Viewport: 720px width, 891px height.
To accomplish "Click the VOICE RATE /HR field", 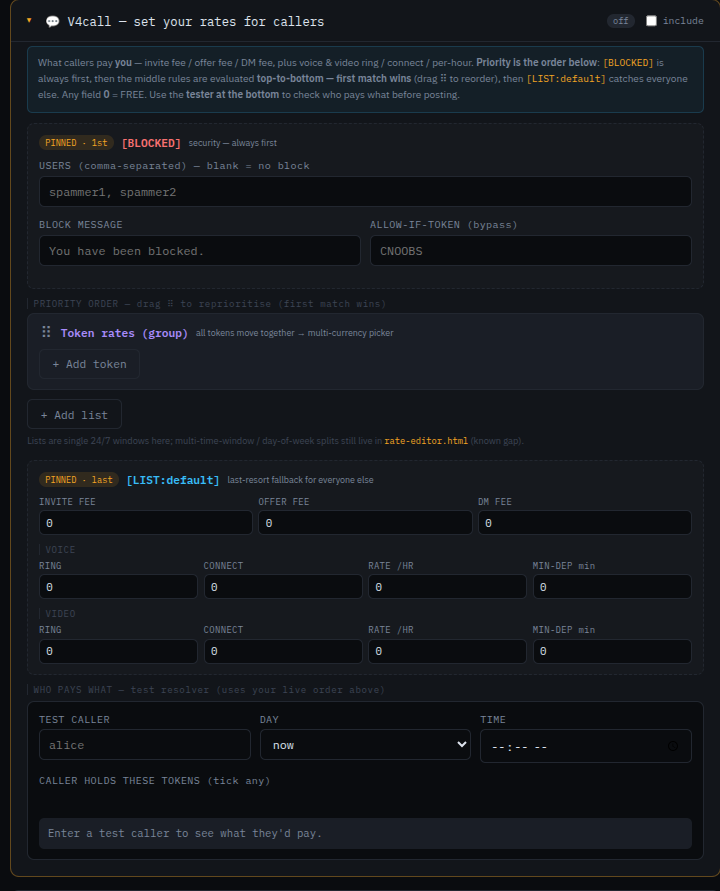I will 447,587.
